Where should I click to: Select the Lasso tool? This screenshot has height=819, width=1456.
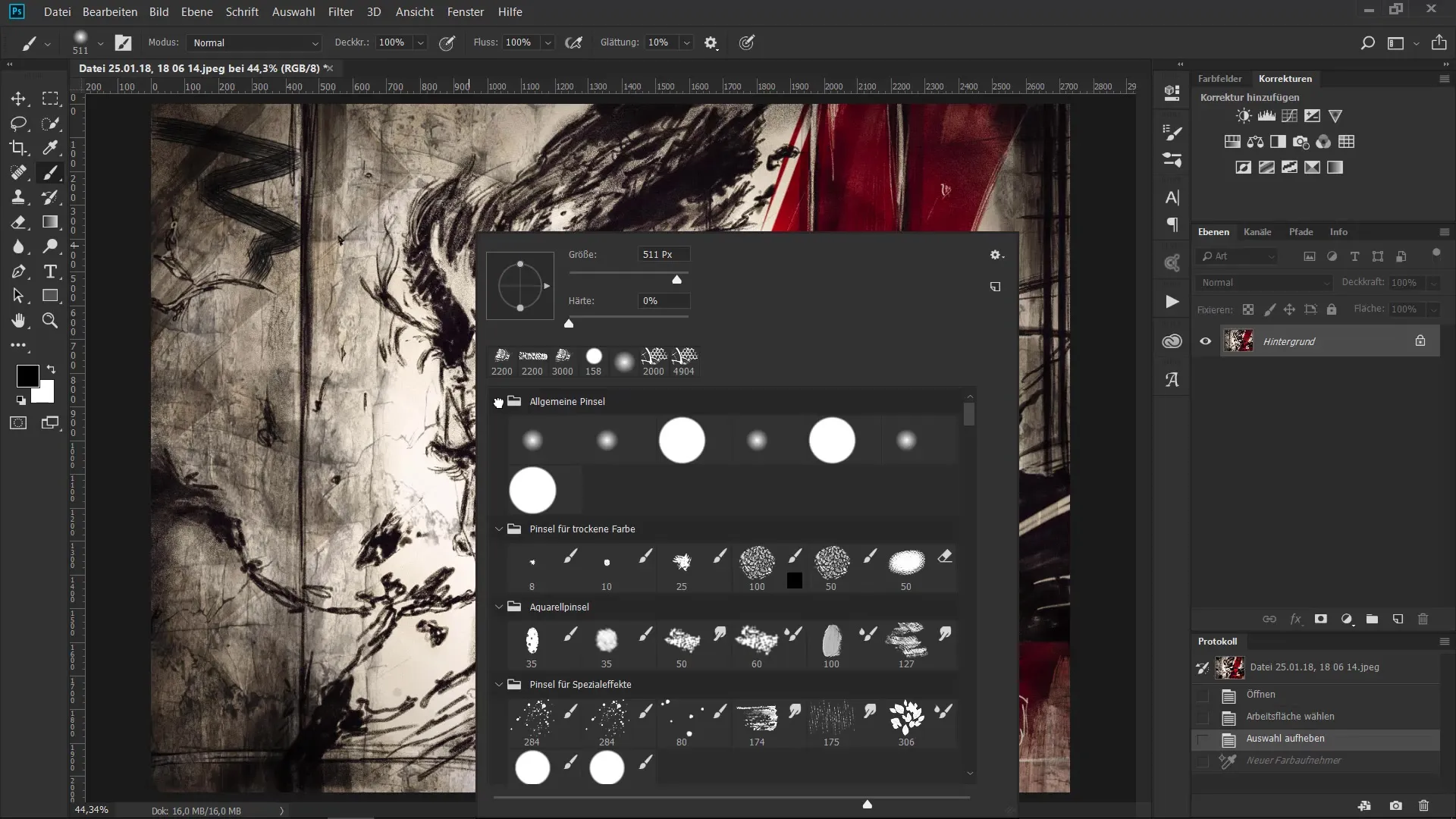[18, 124]
